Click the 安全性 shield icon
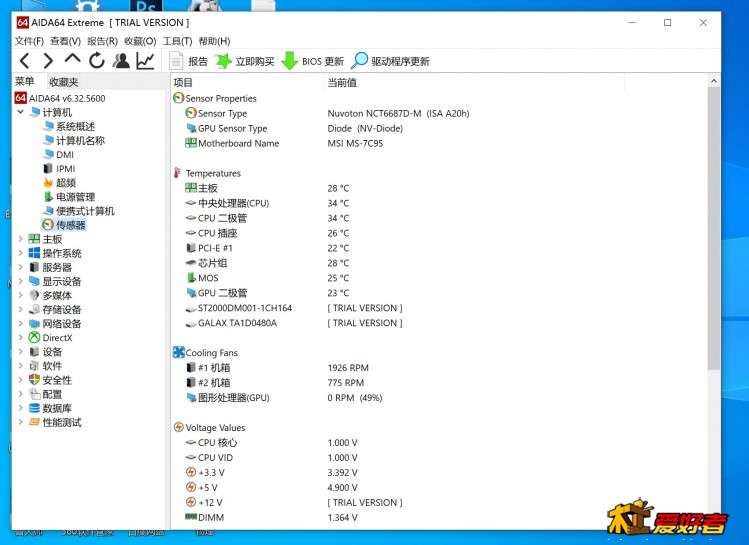 pyautogui.click(x=34, y=380)
